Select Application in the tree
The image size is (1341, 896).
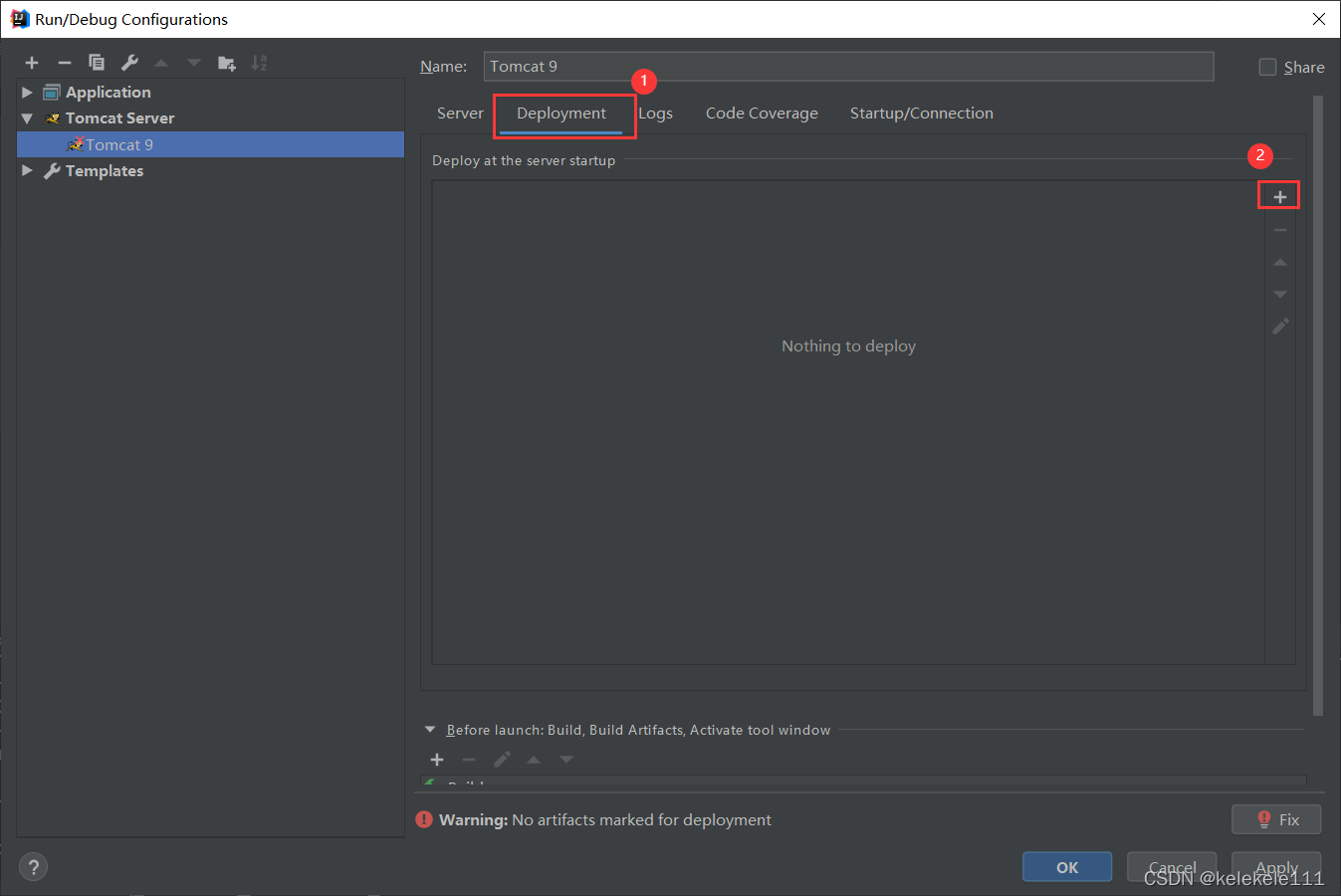pyautogui.click(x=109, y=92)
